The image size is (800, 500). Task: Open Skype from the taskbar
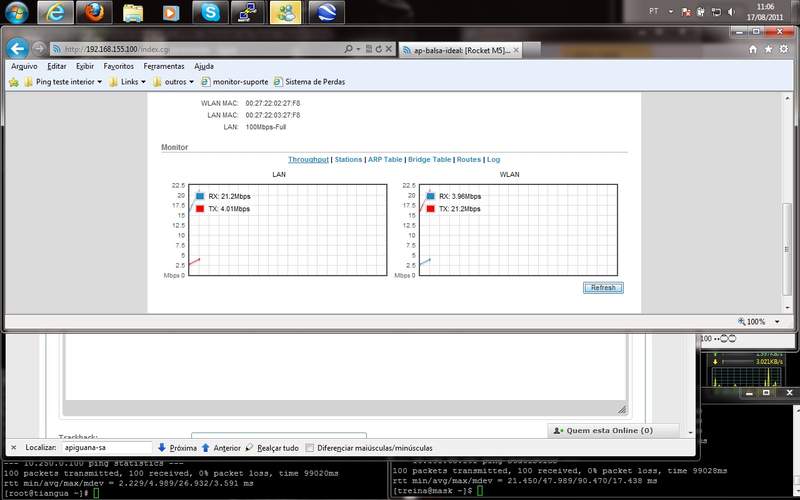[x=210, y=12]
